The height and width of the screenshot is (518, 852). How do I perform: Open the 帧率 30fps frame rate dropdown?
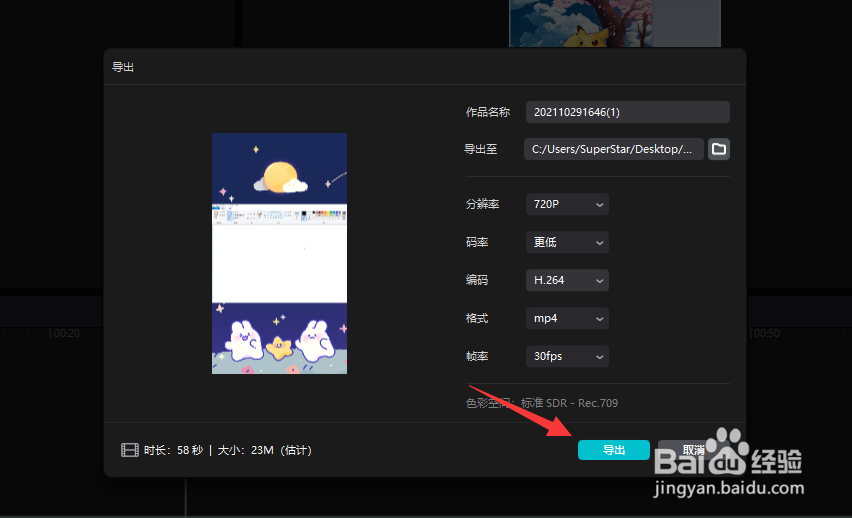click(567, 357)
